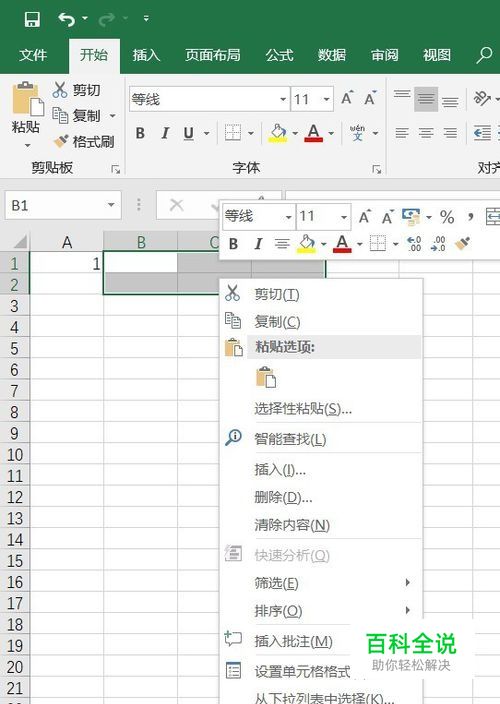This screenshot has width=500, height=704.
Task: Expand the Paste button dropdown arrow
Action: [27, 145]
